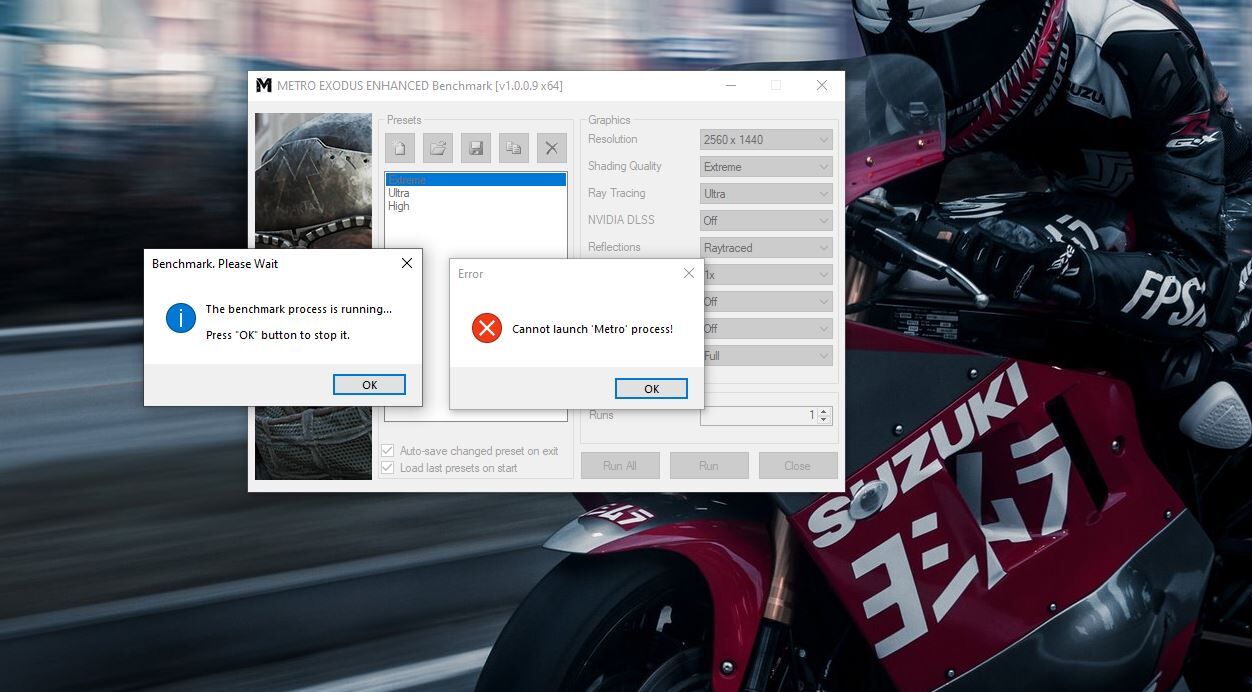Viewport: 1252px width, 692px height.
Task: Open the dropdown showing 1x
Action: click(768, 275)
